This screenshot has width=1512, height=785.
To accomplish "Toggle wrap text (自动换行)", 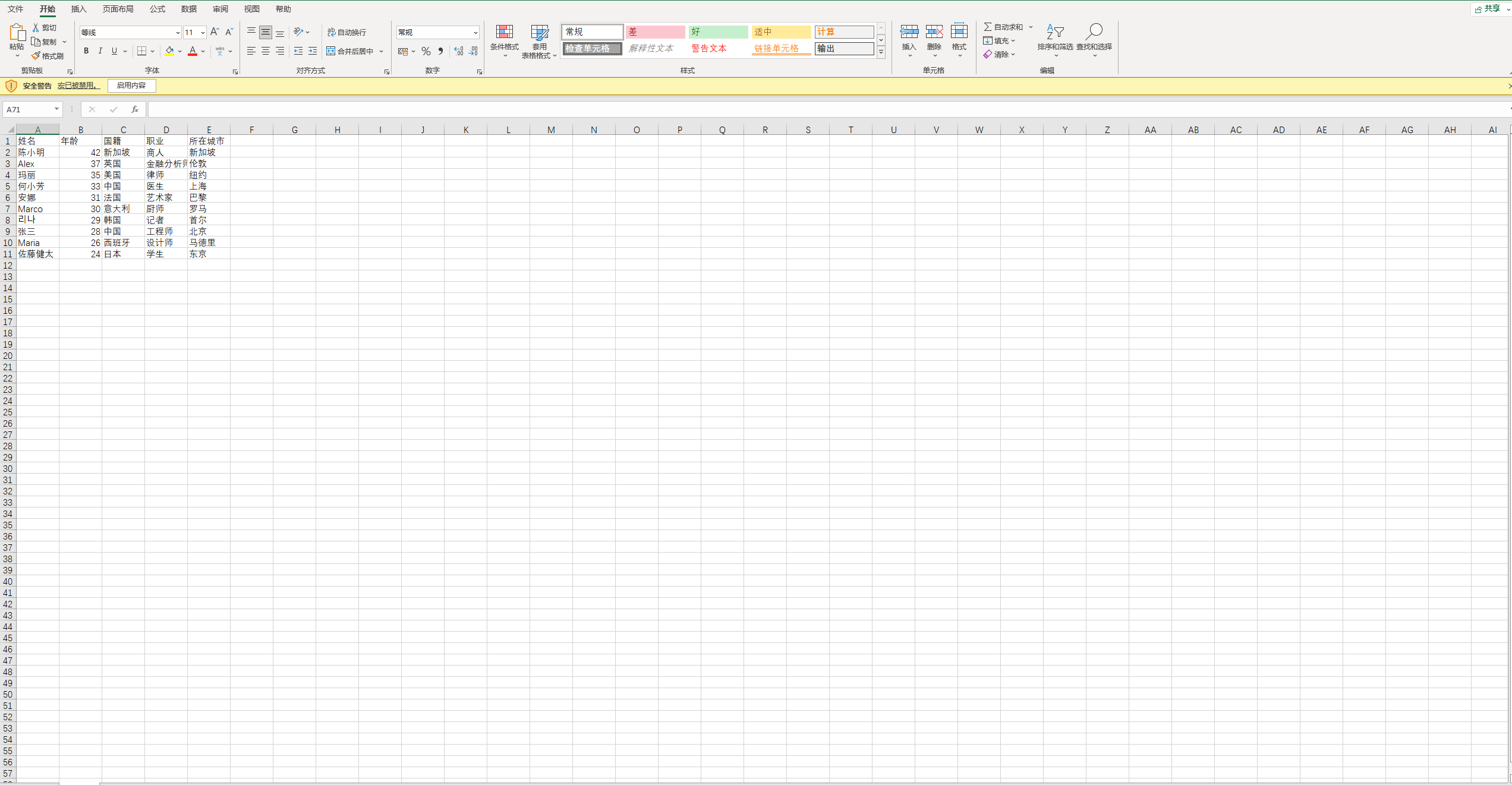I will click(x=347, y=32).
